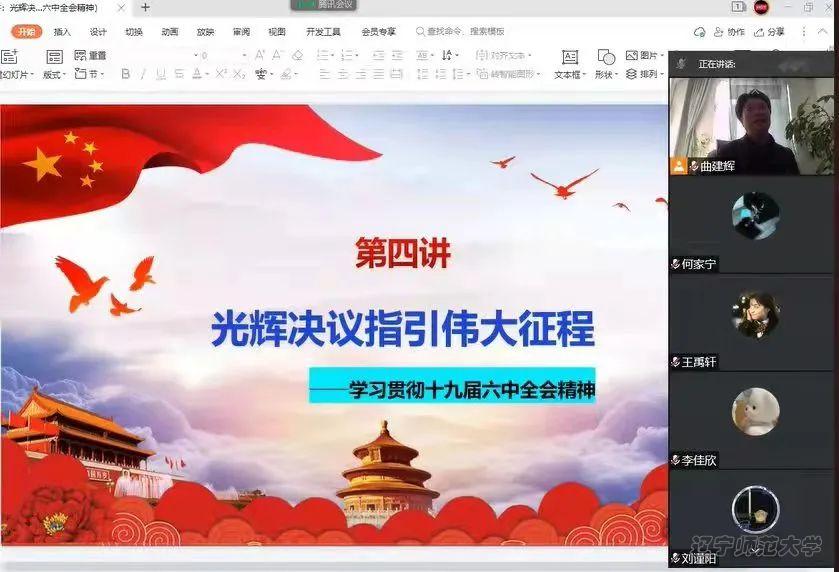This screenshot has height=572, width=839.
Task: Click the cloud sync status icon
Action: point(699,32)
